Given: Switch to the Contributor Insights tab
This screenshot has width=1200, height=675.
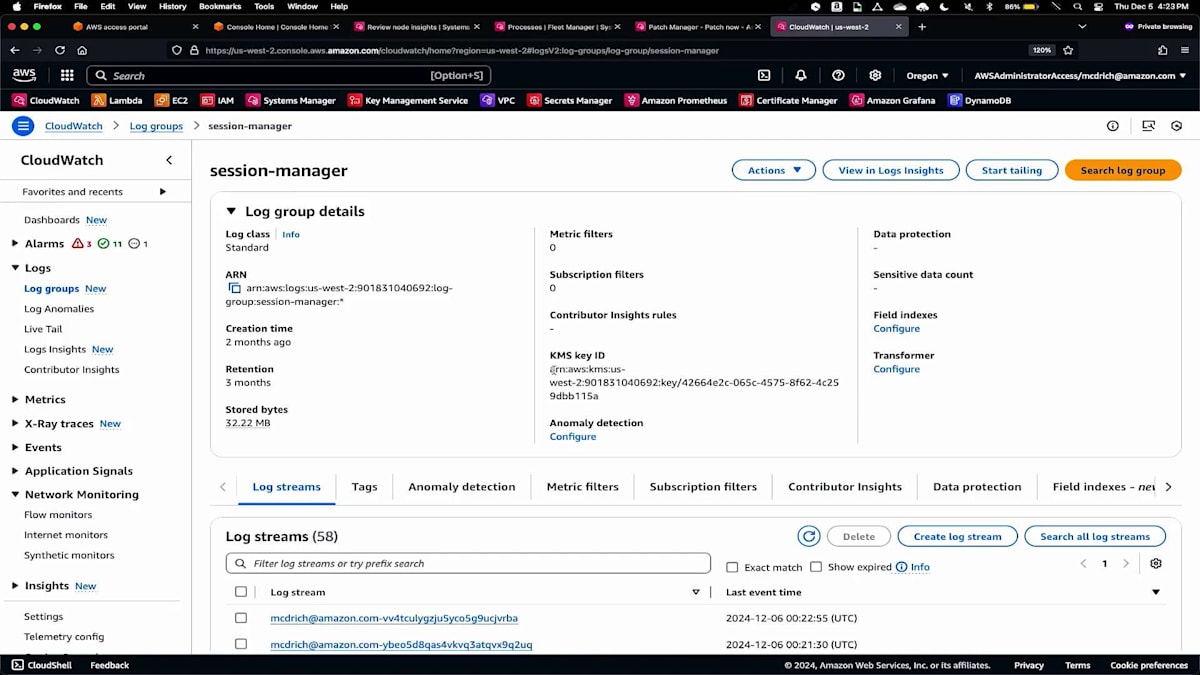Looking at the screenshot, I should coord(845,487).
